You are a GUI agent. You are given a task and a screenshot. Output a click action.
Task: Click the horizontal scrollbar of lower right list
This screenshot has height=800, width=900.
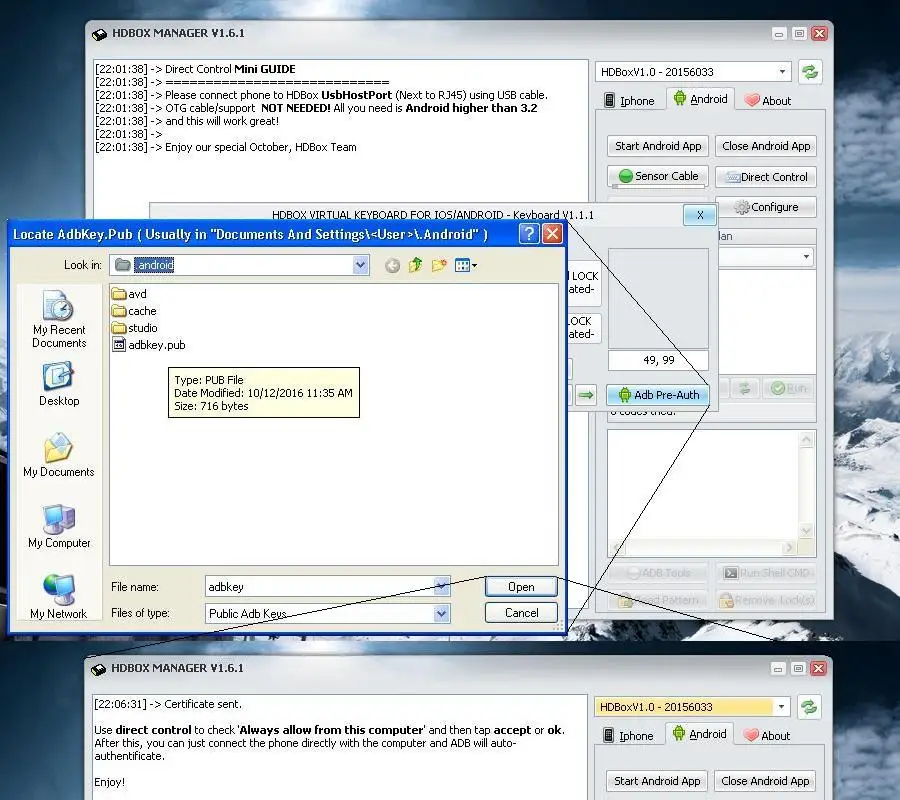tap(703, 547)
